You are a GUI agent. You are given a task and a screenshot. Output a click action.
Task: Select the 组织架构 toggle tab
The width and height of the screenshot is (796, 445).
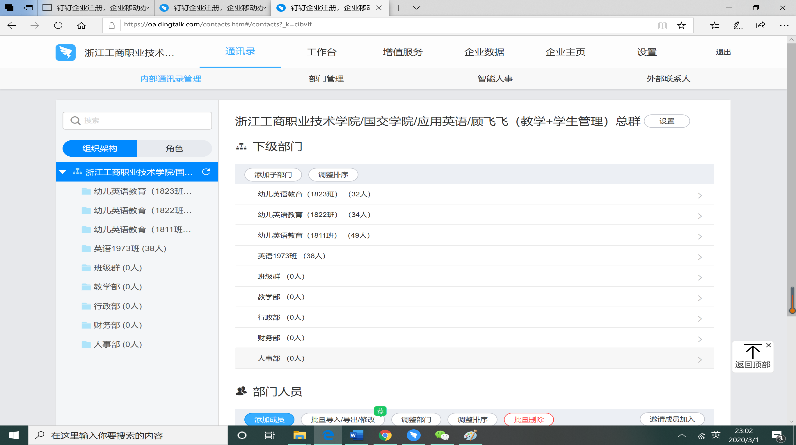pos(99,148)
